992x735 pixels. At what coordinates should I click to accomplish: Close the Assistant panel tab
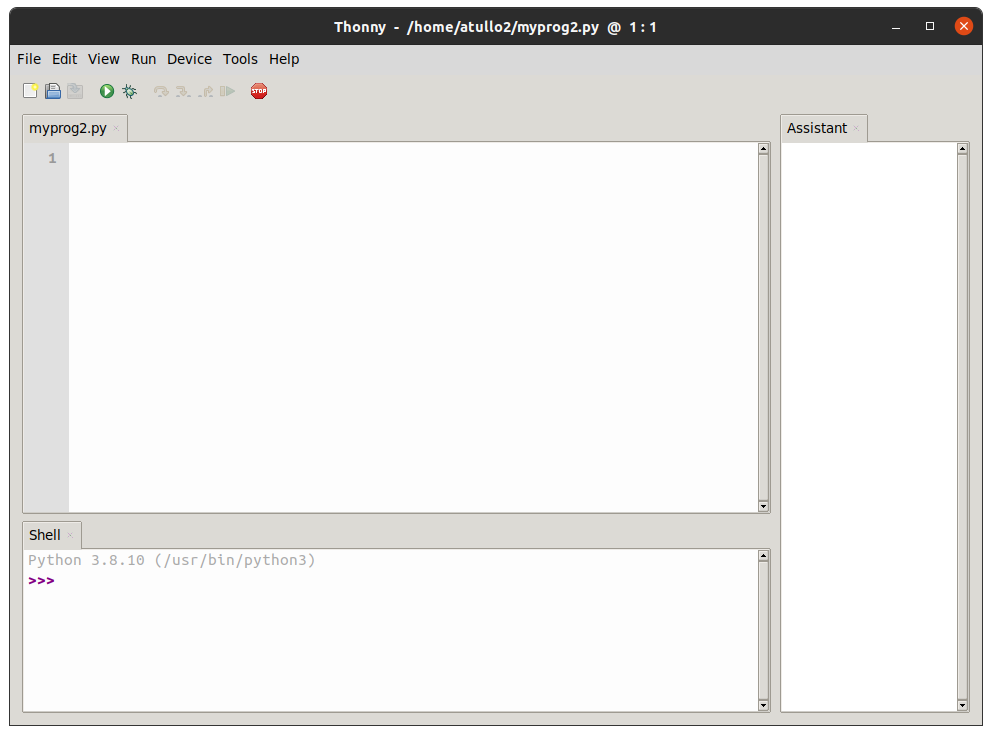click(x=856, y=129)
